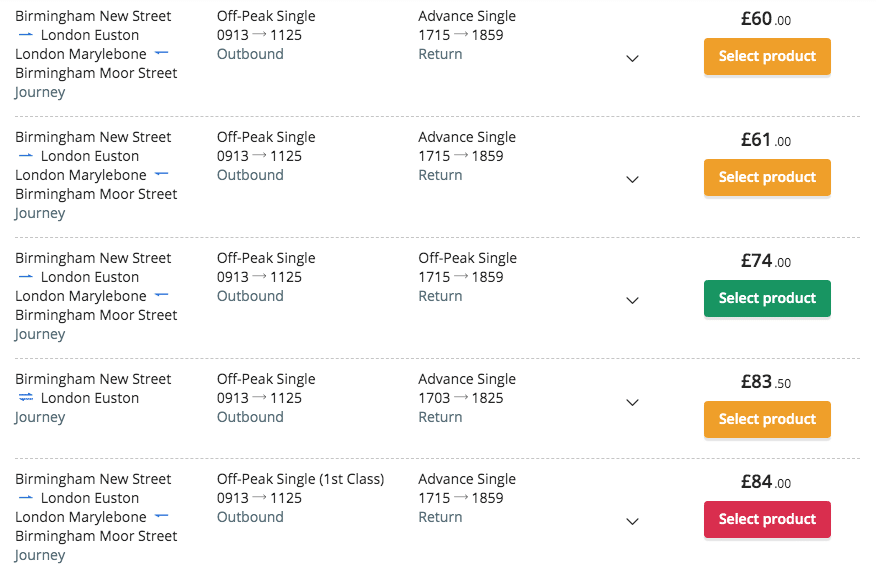Select the £83.50 product

(767, 419)
